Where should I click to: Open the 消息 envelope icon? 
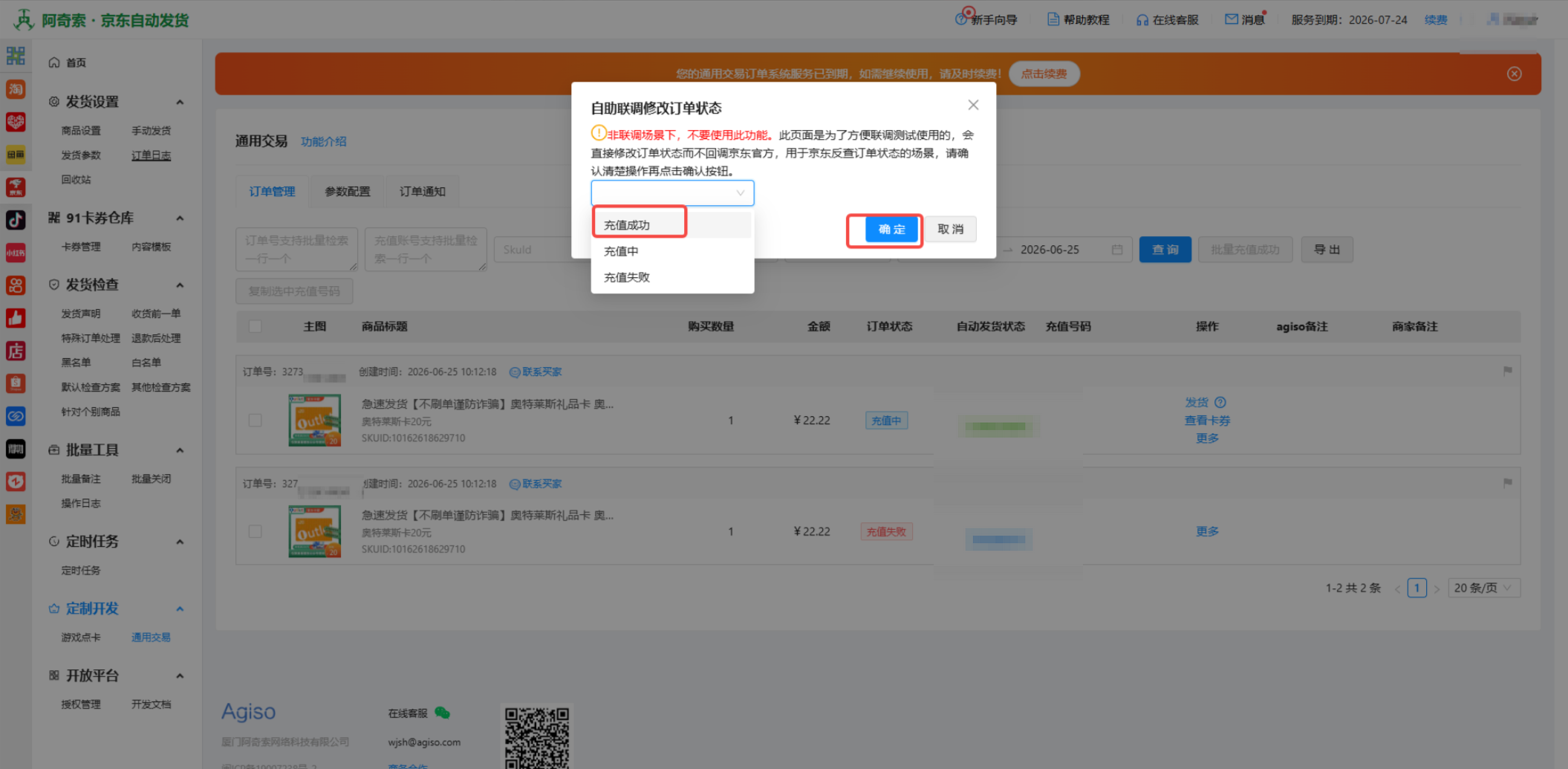coord(1231,19)
